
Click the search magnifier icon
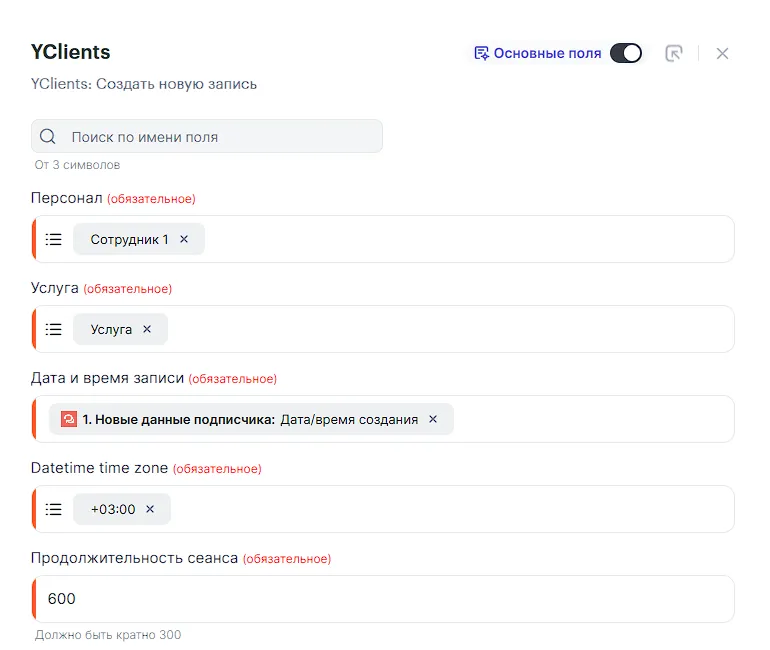click(48, 136)
